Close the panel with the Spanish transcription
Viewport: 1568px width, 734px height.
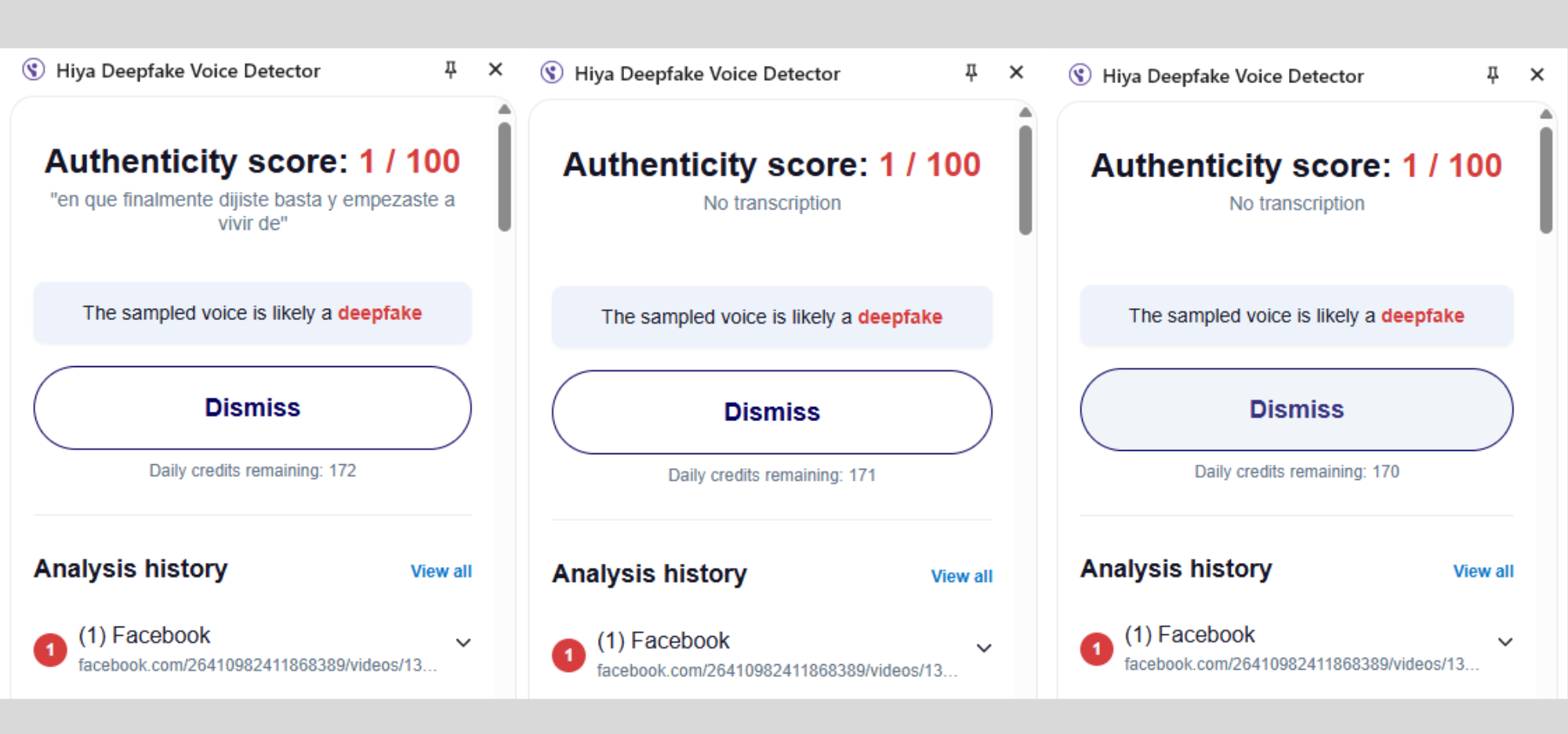[x=495, y=70]
